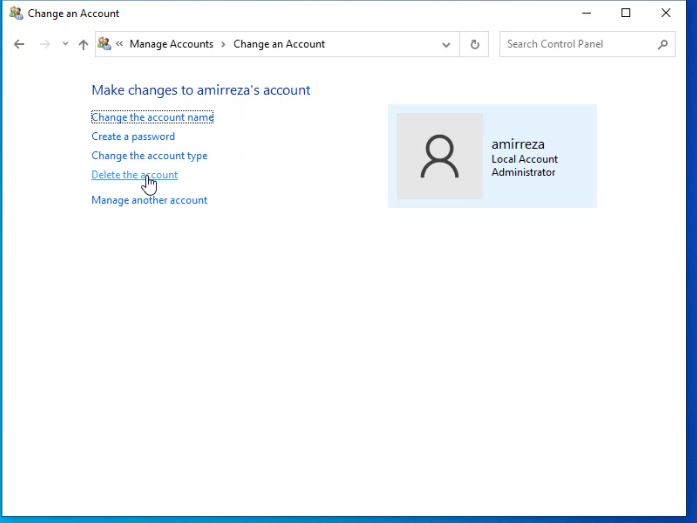Click the Make changes to amirreza's account heading
The height and width of the screenshot is (523, 697).
200,90
